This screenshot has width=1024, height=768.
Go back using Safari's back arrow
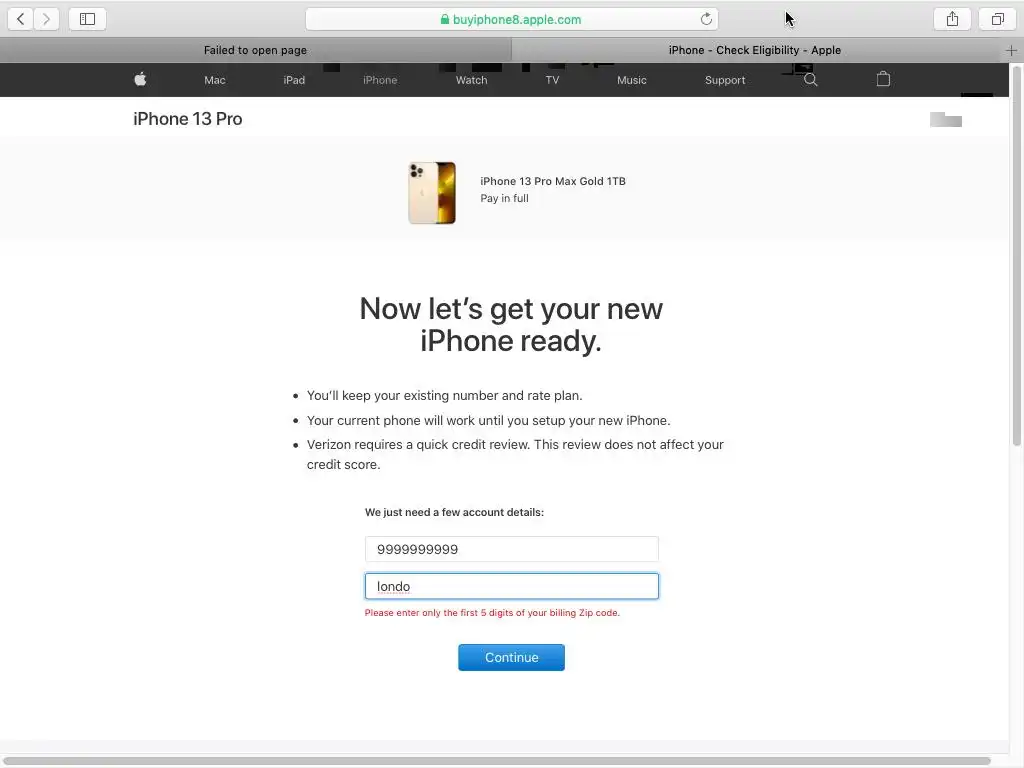20,19
